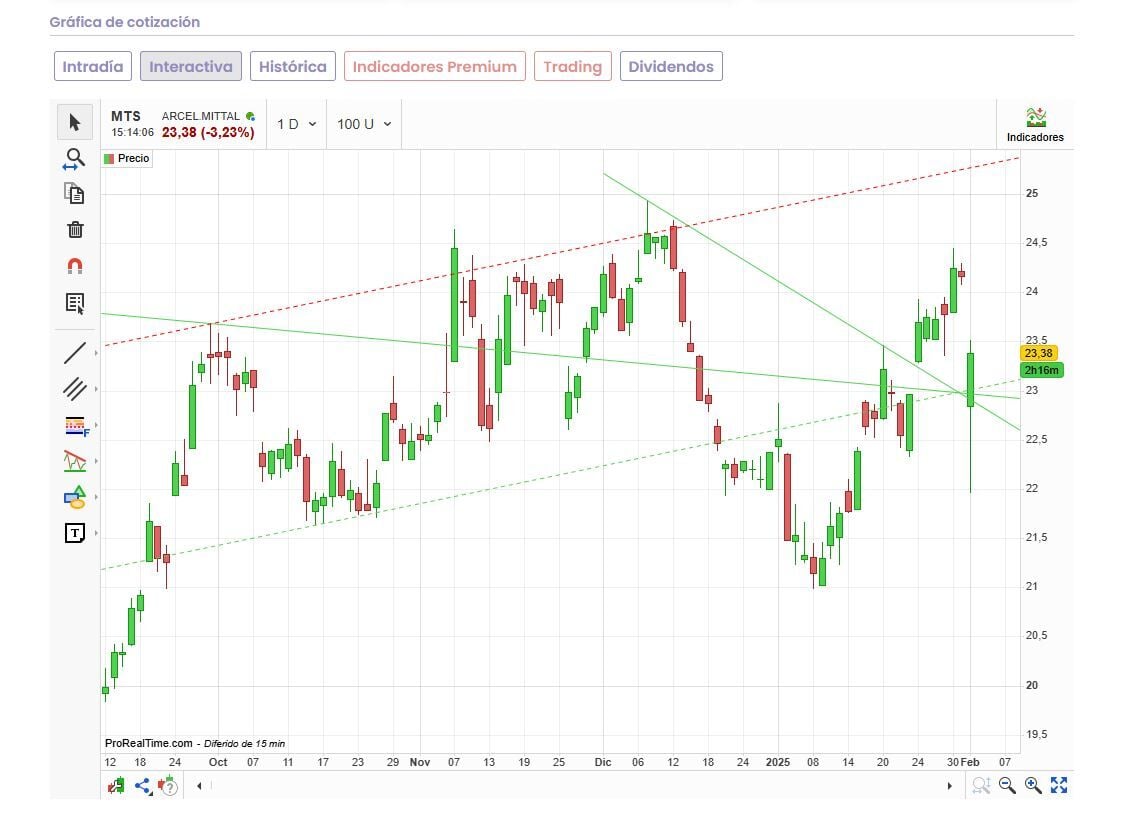Viewport: 1126px width, 814px height.
Task: Click the Dic label on time axis
Action: click(602, 762)
